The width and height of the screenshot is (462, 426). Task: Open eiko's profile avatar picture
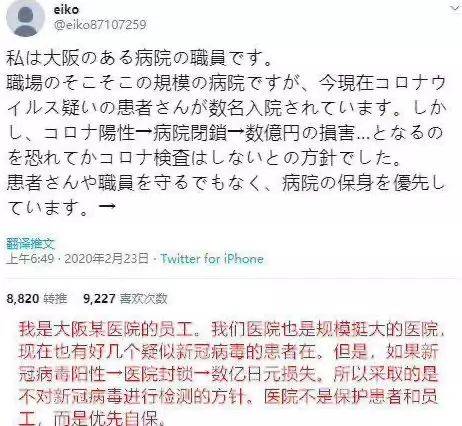pos(25,18)
